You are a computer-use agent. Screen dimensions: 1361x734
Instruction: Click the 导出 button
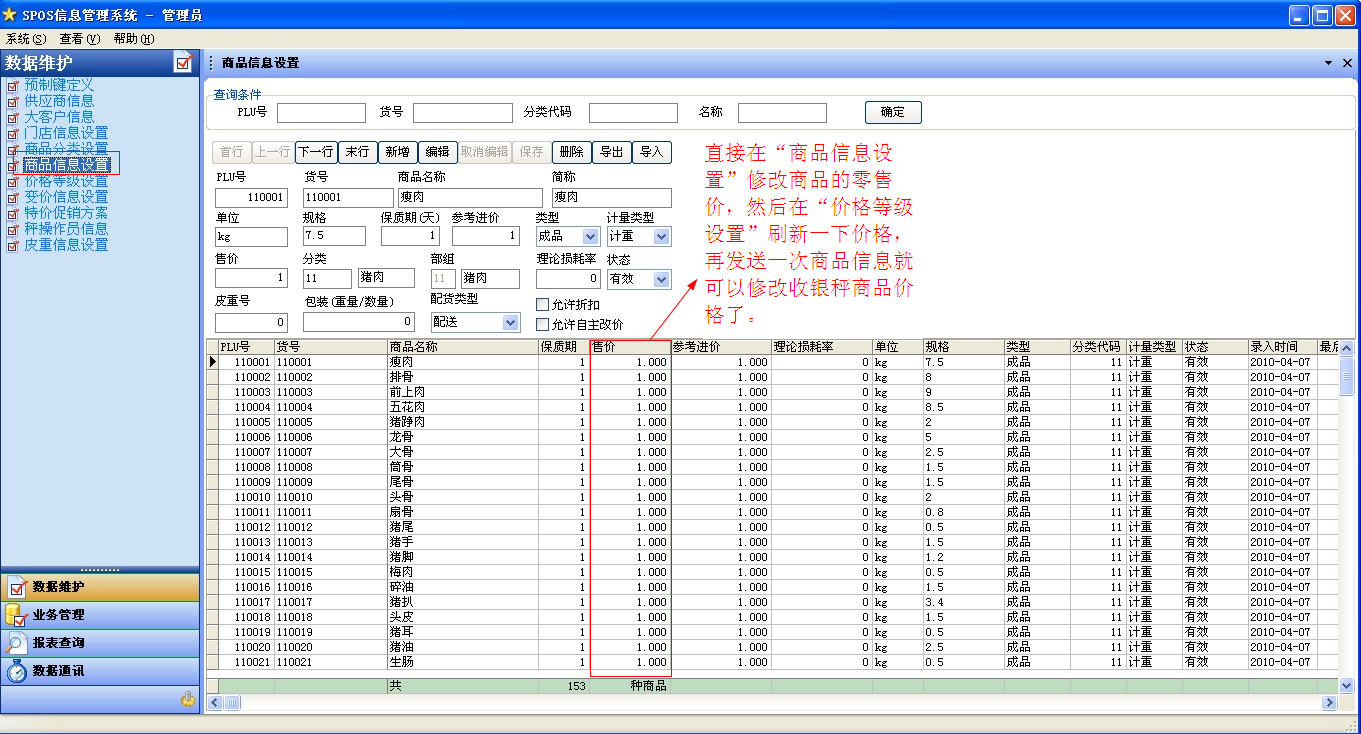click(612, 152)
